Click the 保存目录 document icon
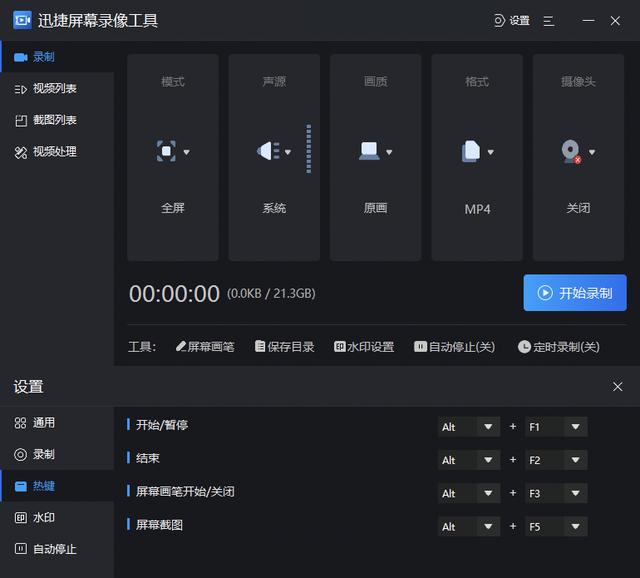The height and width of the screenshot is (578, 640). 260,347
